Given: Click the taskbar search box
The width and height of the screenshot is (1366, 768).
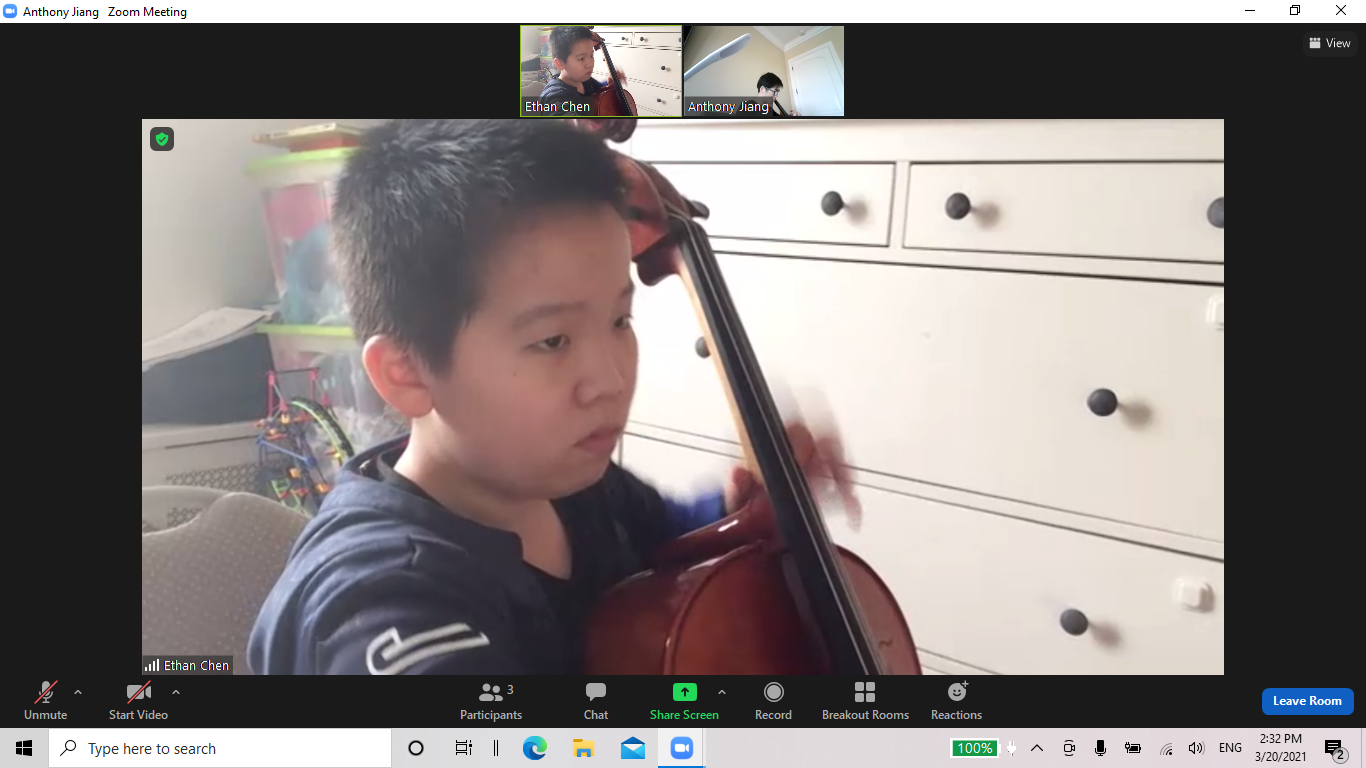Looking at the screenshot, I should click(x=220, y=748).
